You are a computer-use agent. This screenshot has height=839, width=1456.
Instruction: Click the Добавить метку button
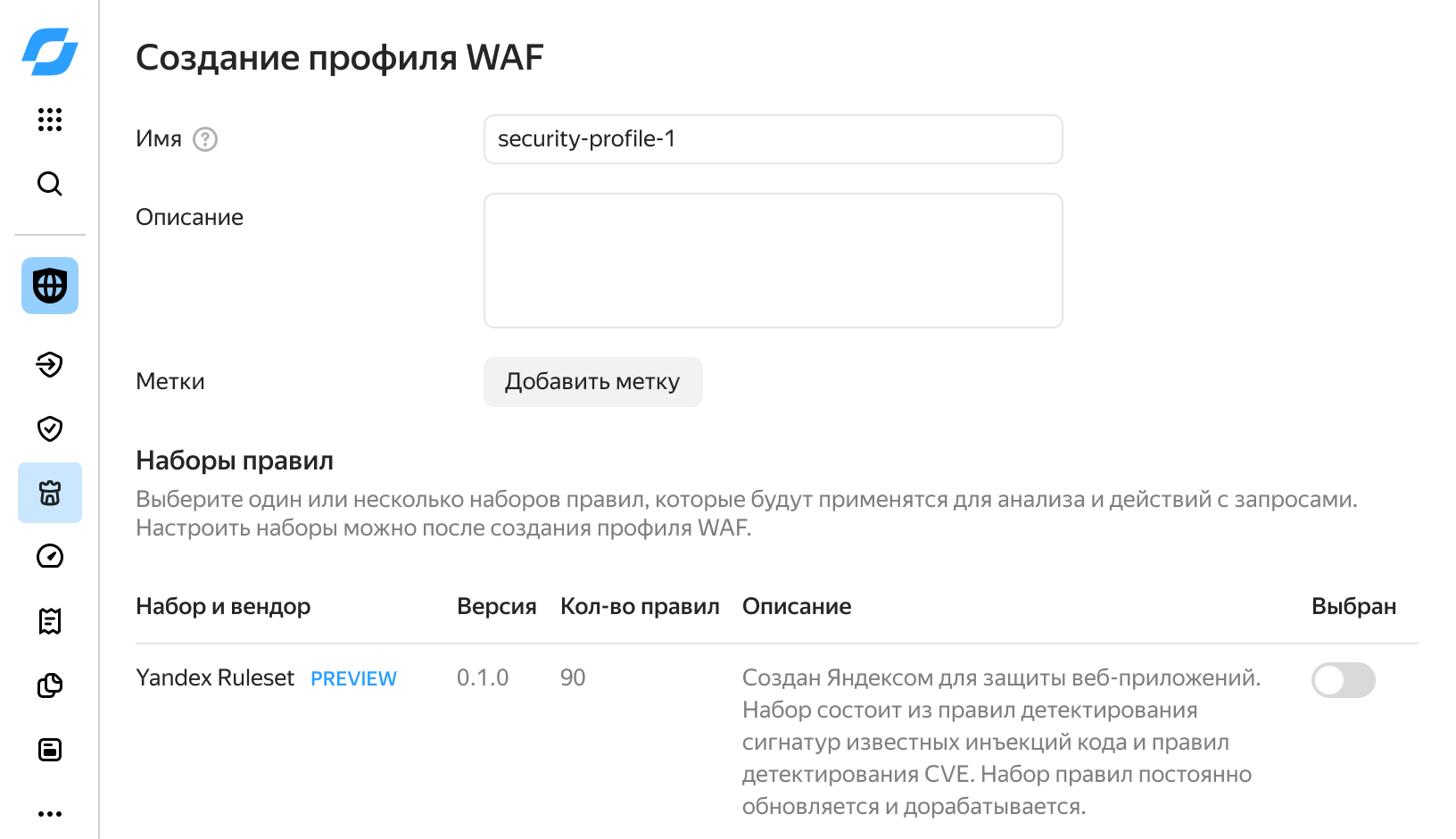pos(592,382)
